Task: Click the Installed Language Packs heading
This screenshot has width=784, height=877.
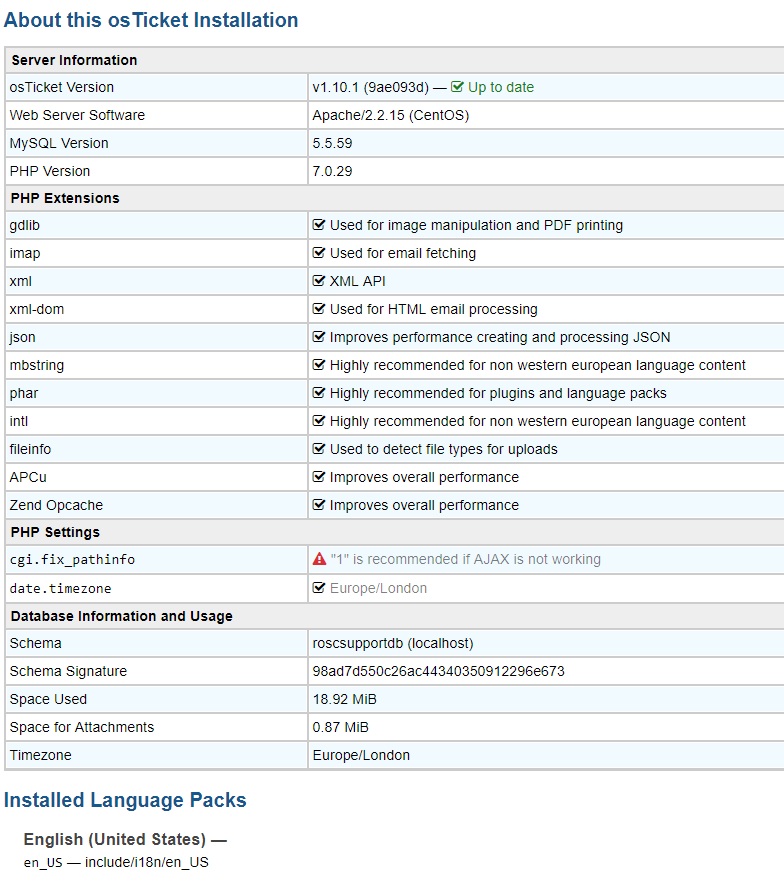Action: pyautogui.click(x=125, y=800)
